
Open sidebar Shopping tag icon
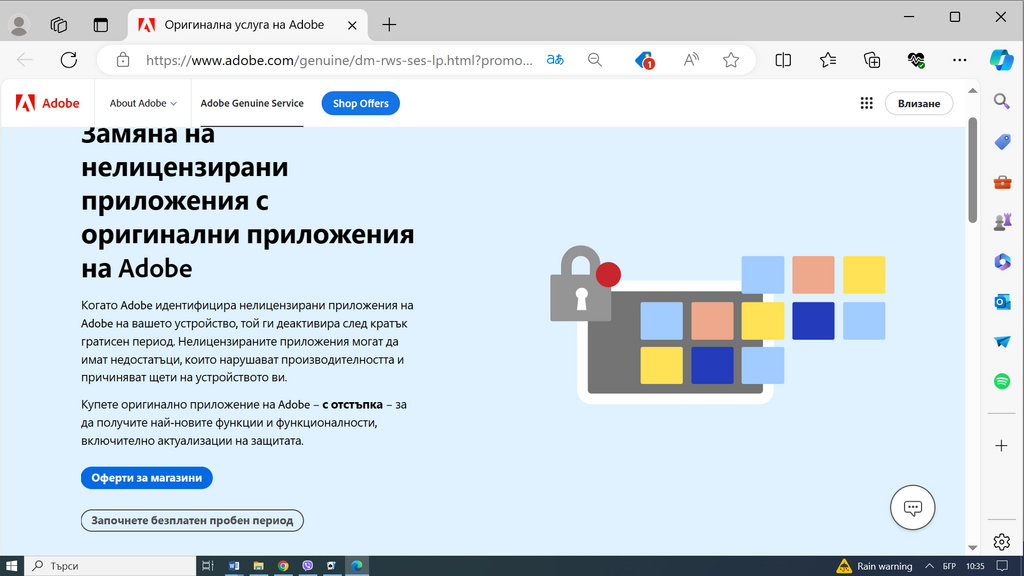click(1002, 142)
